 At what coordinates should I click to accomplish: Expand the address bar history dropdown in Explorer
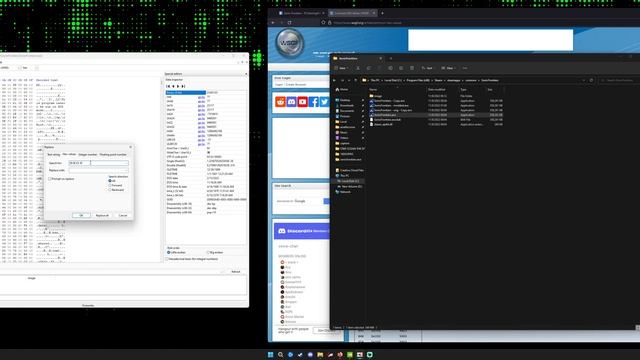pyautogui.click(x=584, y=80)
